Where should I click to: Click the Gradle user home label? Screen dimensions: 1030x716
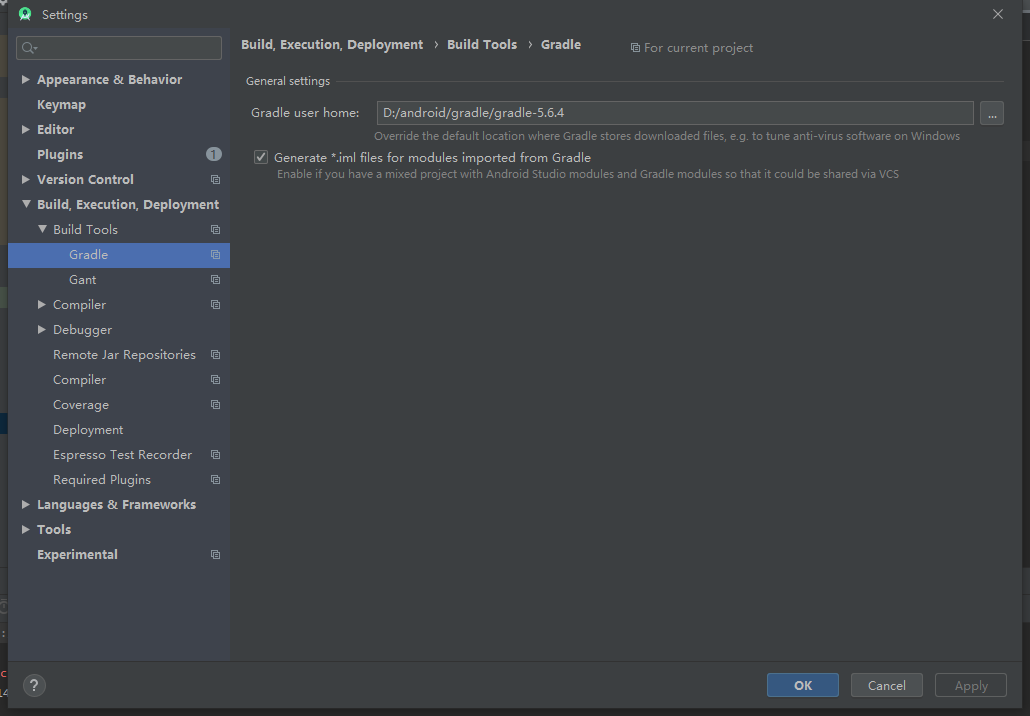tap(305, 113)
